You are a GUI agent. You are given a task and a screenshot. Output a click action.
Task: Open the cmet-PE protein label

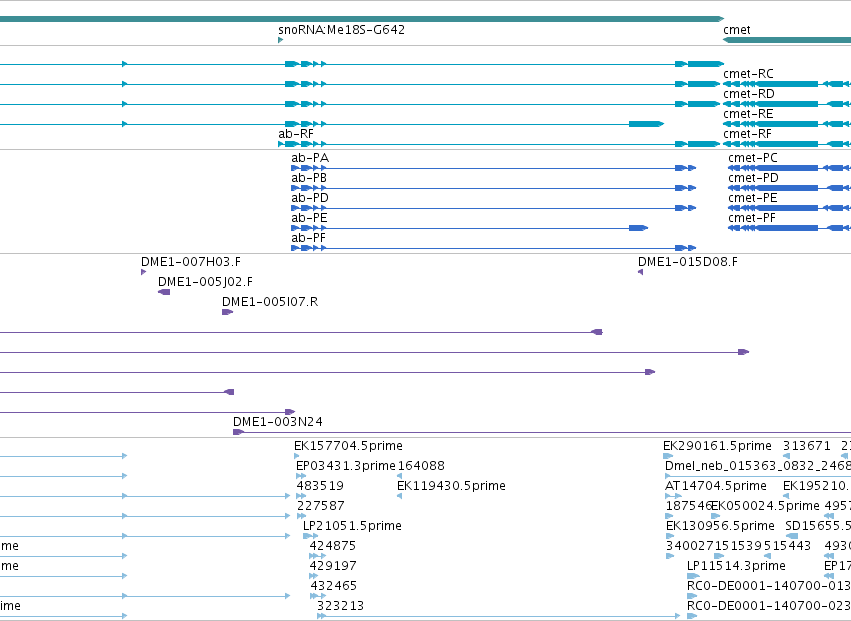coord(753,198)
